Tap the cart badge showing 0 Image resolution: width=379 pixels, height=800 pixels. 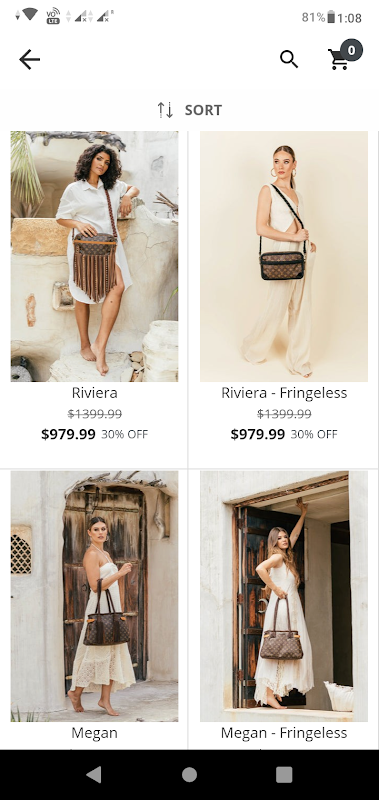point(351,50)
